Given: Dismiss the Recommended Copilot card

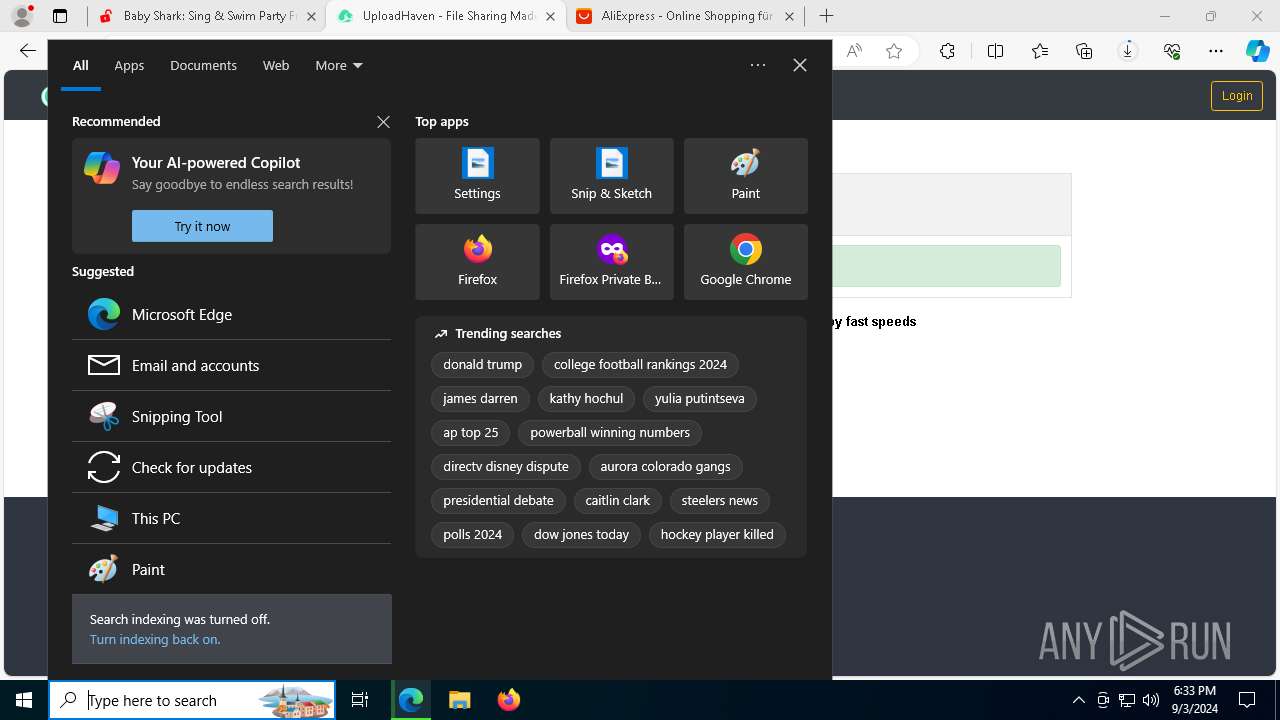Looking at the screenshot, I should (x=383, y=121).
